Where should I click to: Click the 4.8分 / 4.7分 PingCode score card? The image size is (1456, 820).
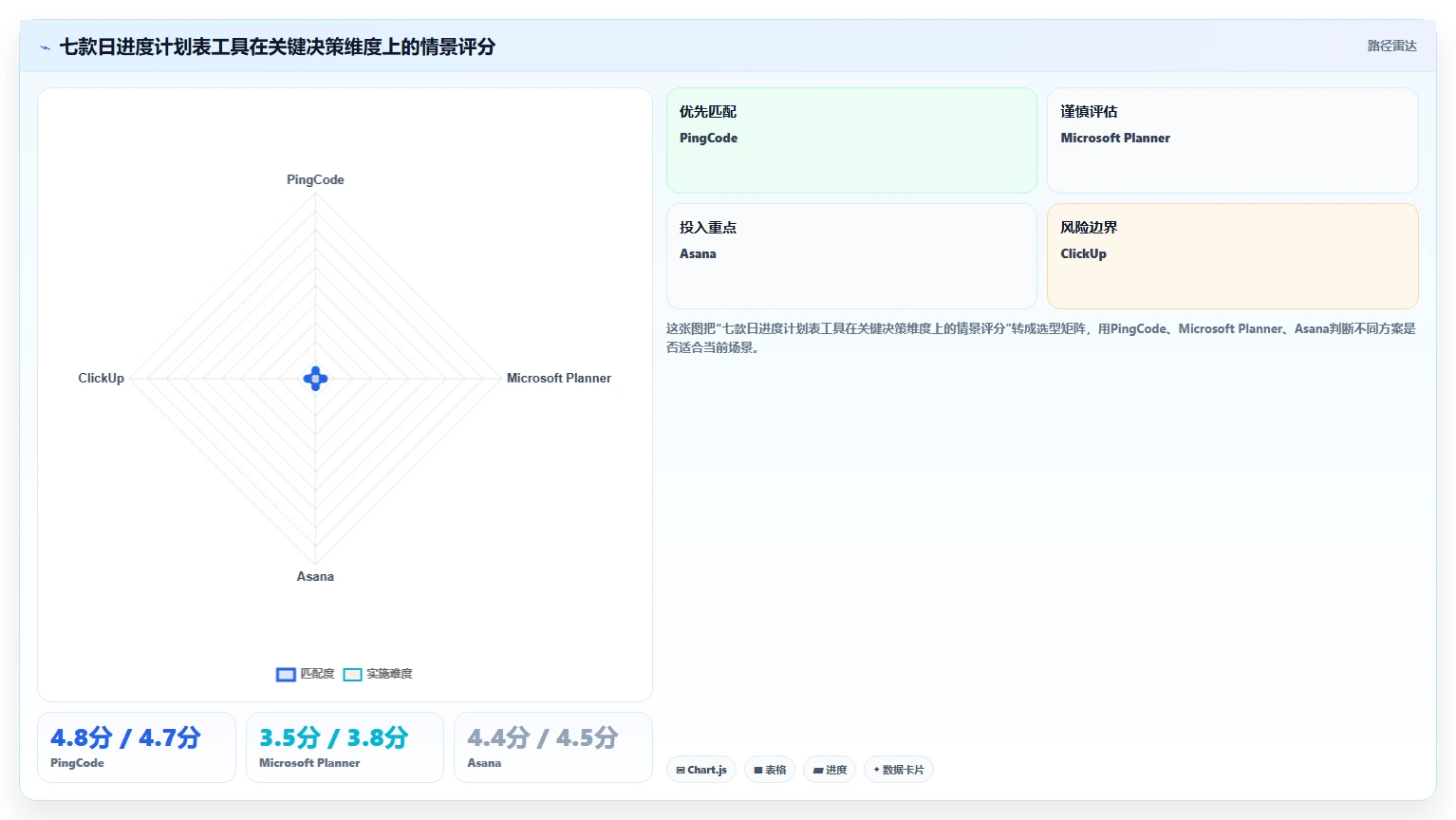click(137, 748)
